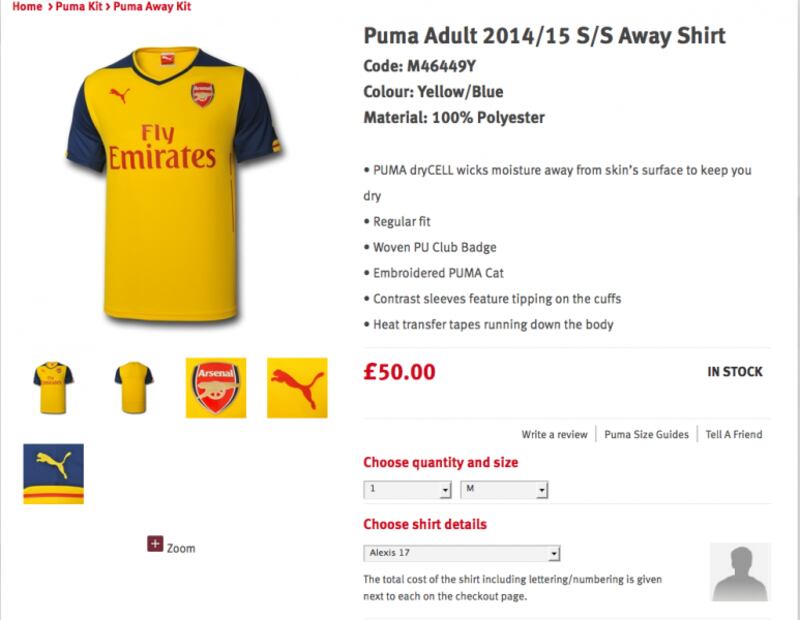Image resolution: width=800 pixels, height=620 pixels.
Task: Click the main yellow away shirt image
Action: pos(173,185)
